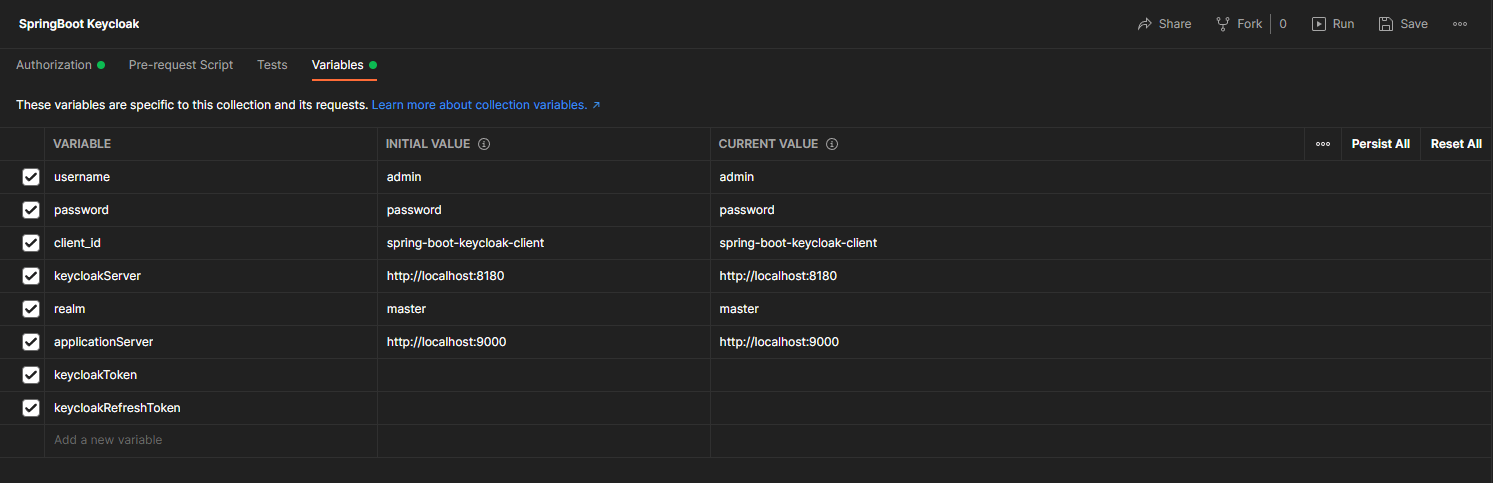Uncheck the password variable checkbox
The width and height of the screenshot is (1493, 483).
tap(31, 210)
